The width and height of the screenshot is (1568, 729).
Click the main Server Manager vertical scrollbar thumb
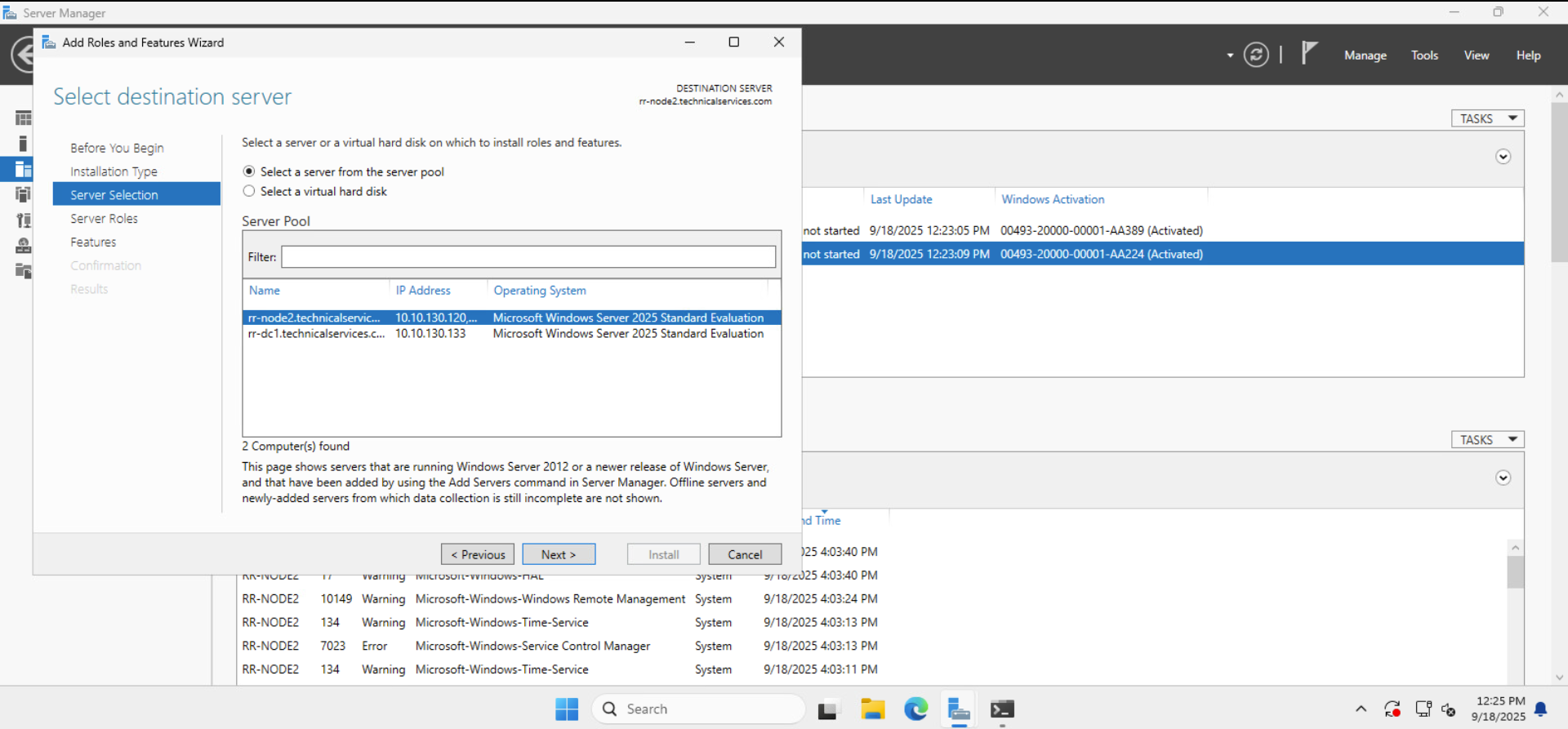tap(1559, 181)
